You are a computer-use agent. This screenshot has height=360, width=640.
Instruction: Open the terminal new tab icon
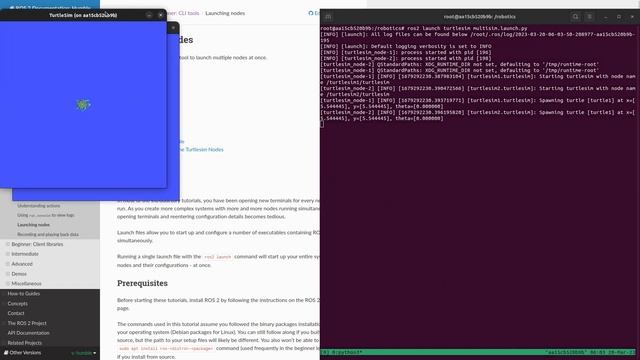coord(328,17)
